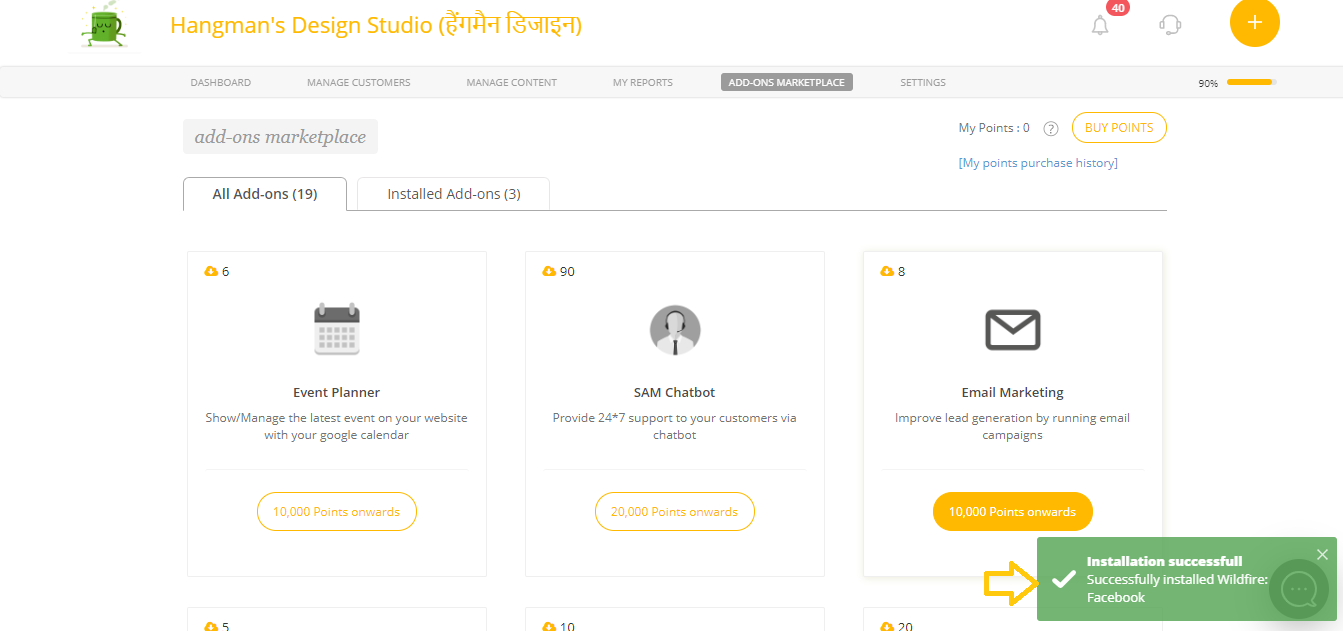Click the Hangman's Design Studio title
1343x631 pixels.
tap(376, 25)
